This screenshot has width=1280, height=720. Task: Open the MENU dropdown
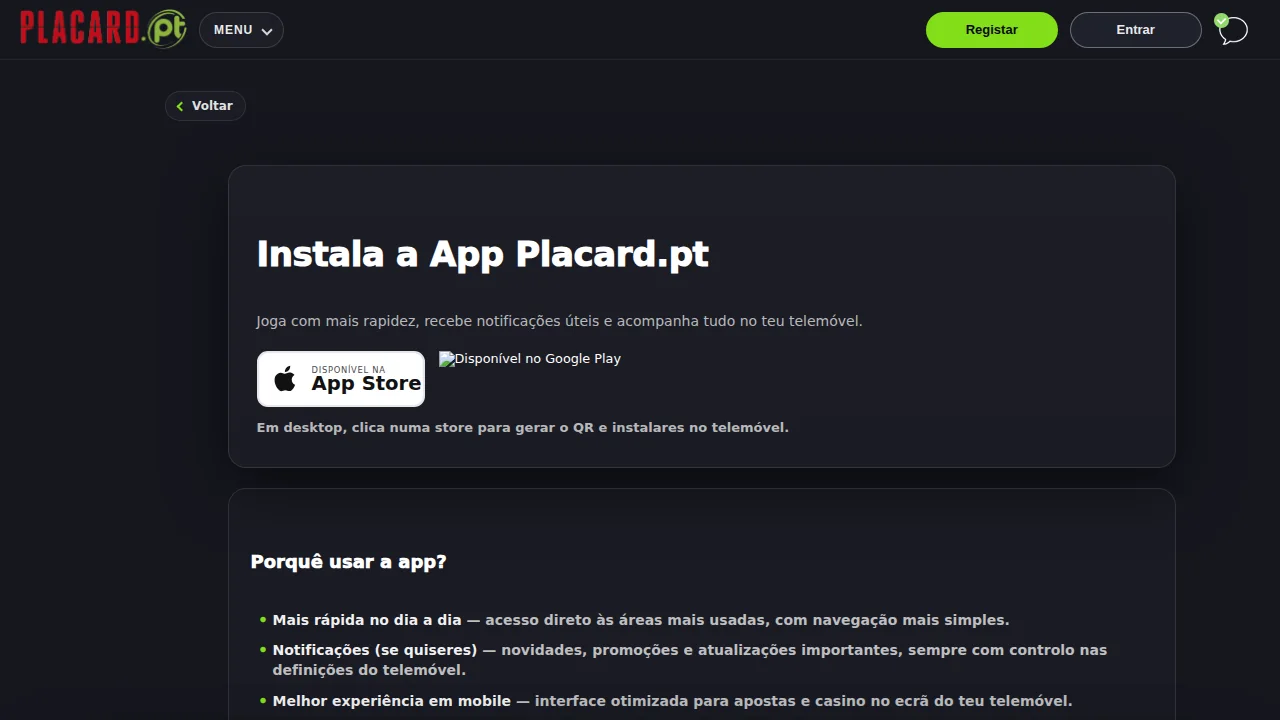pos(241,30)
